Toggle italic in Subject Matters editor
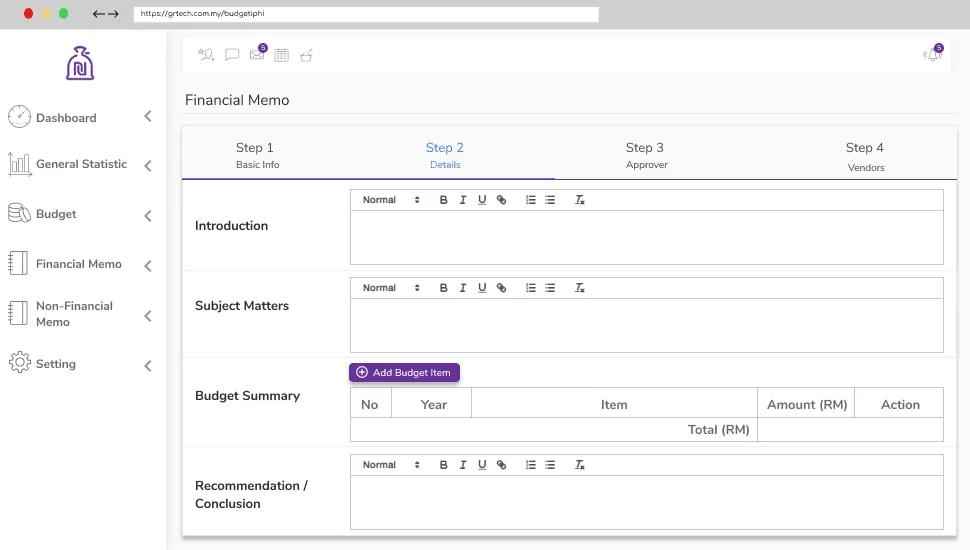Viewport: 970px width, 550px height. (x=463, y=288)
